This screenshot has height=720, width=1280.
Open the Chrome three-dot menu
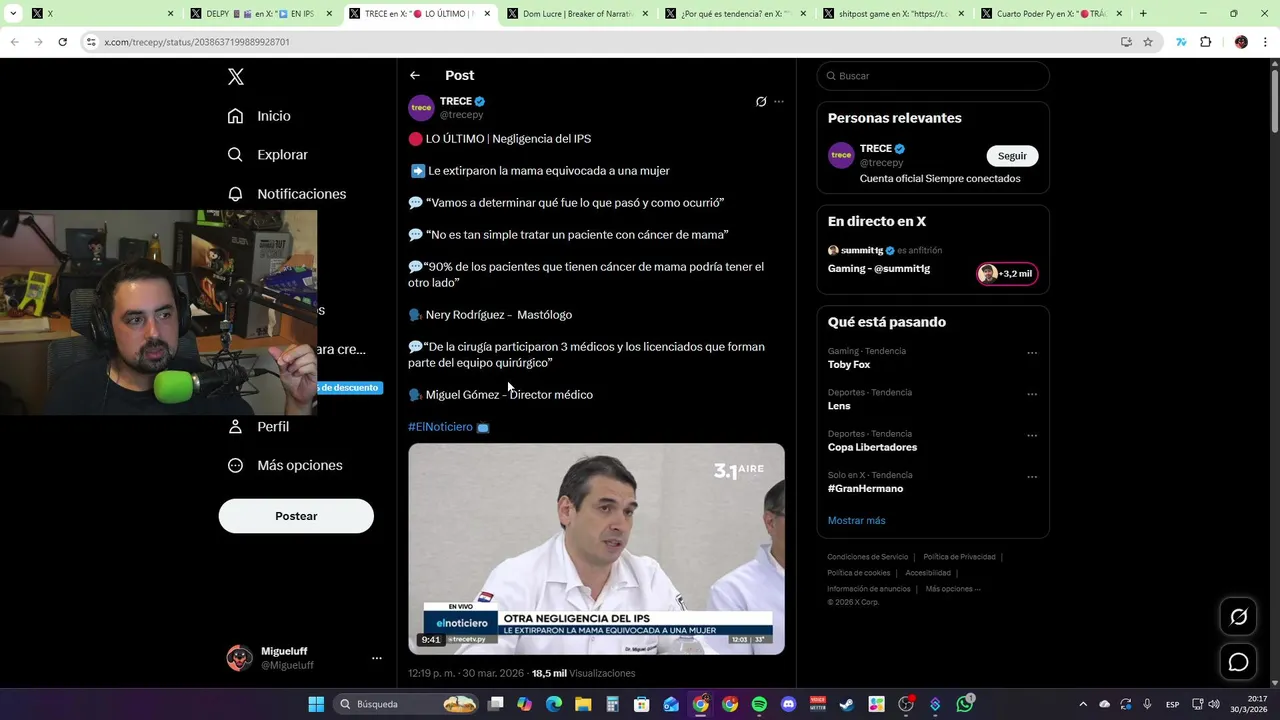coord(1266,42)
